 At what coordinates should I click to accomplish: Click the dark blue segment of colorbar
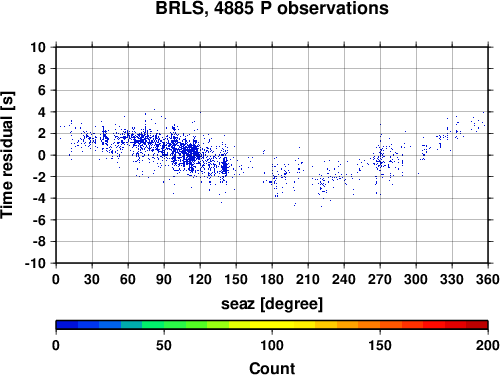[x=67, y=324]
